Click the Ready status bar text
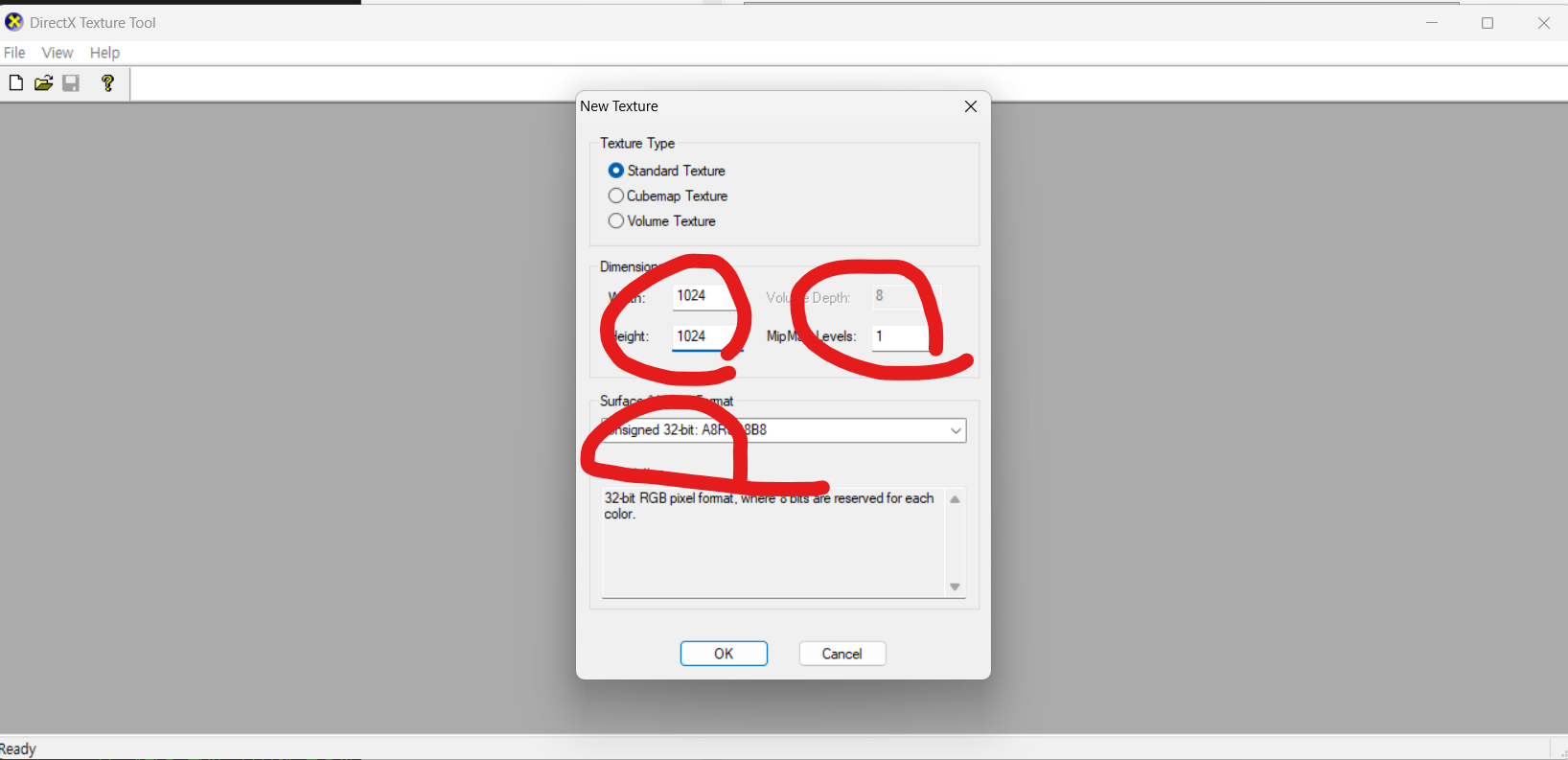 coord(17,748)
